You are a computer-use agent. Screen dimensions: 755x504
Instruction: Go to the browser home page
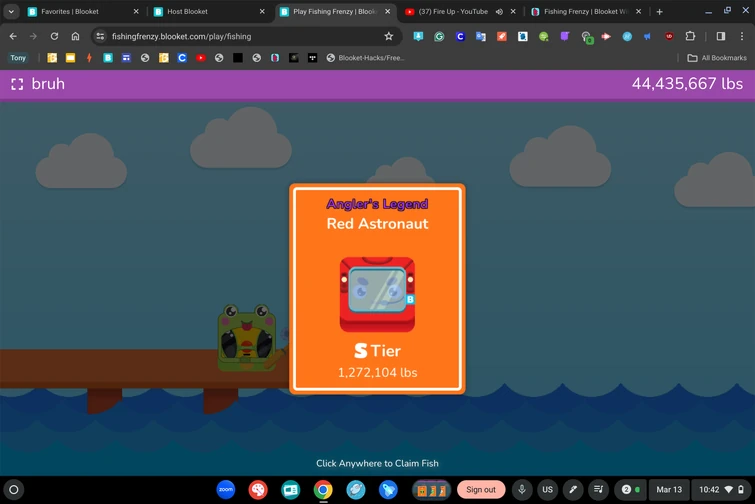(75, 36)
